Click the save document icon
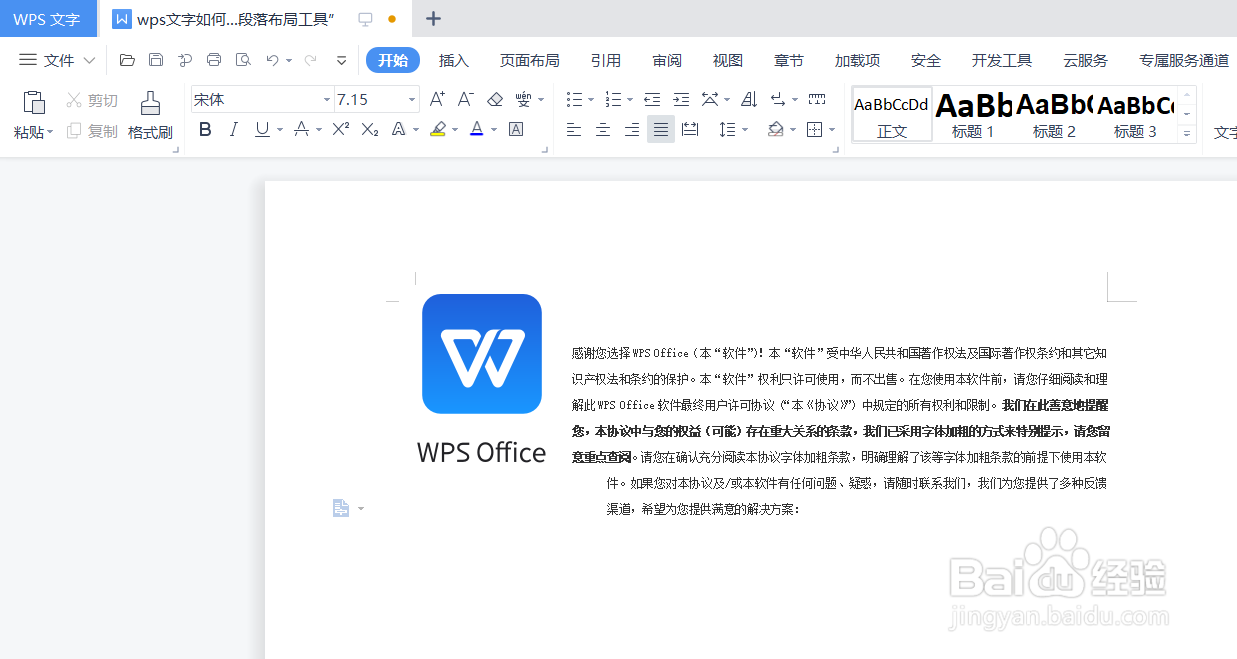Screen dimensions: 1237x659 click(156, 60)
